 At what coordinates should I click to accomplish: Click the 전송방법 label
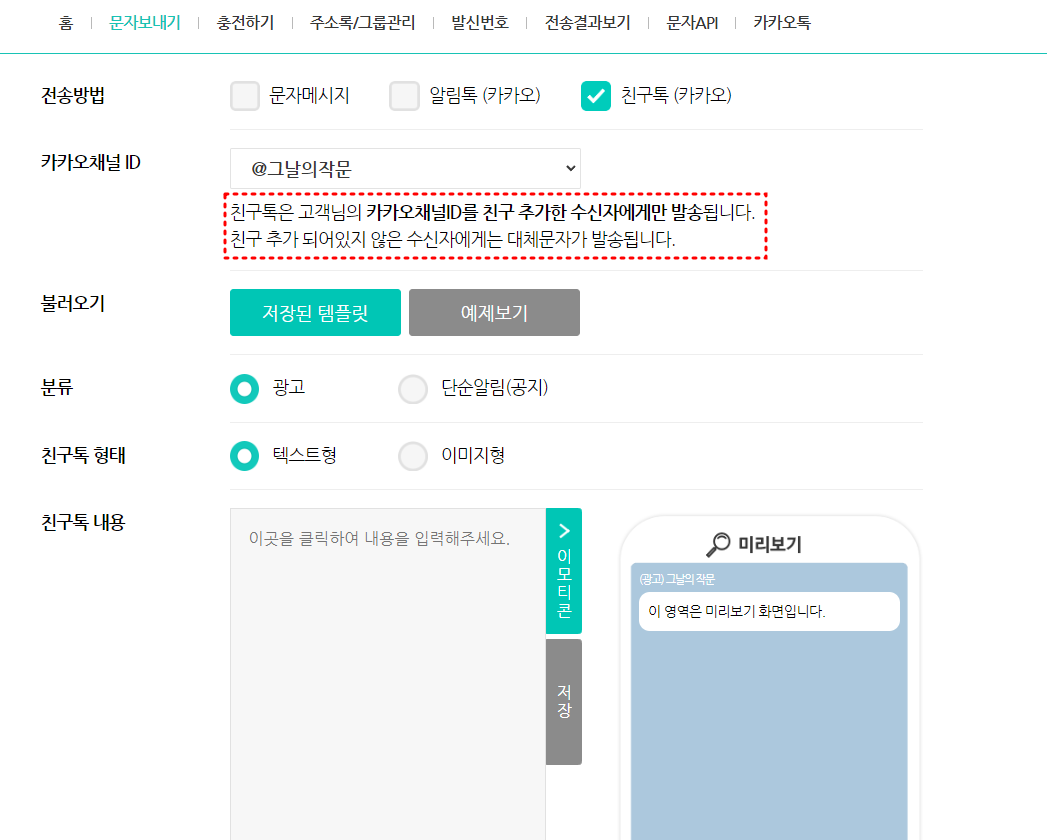(73, 95)
